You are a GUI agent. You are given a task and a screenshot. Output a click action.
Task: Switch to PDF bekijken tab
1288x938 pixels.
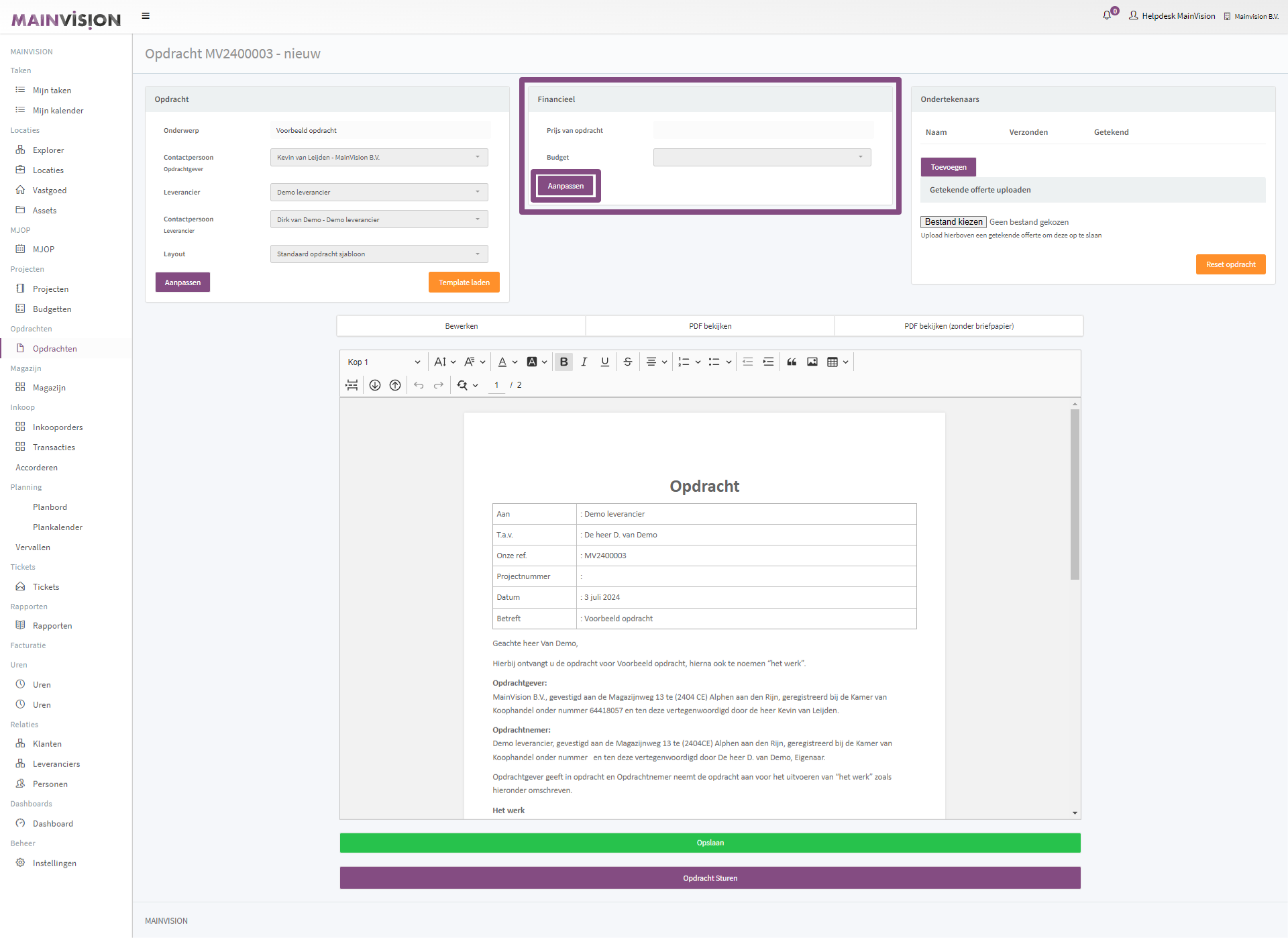[x=710, y=326]
